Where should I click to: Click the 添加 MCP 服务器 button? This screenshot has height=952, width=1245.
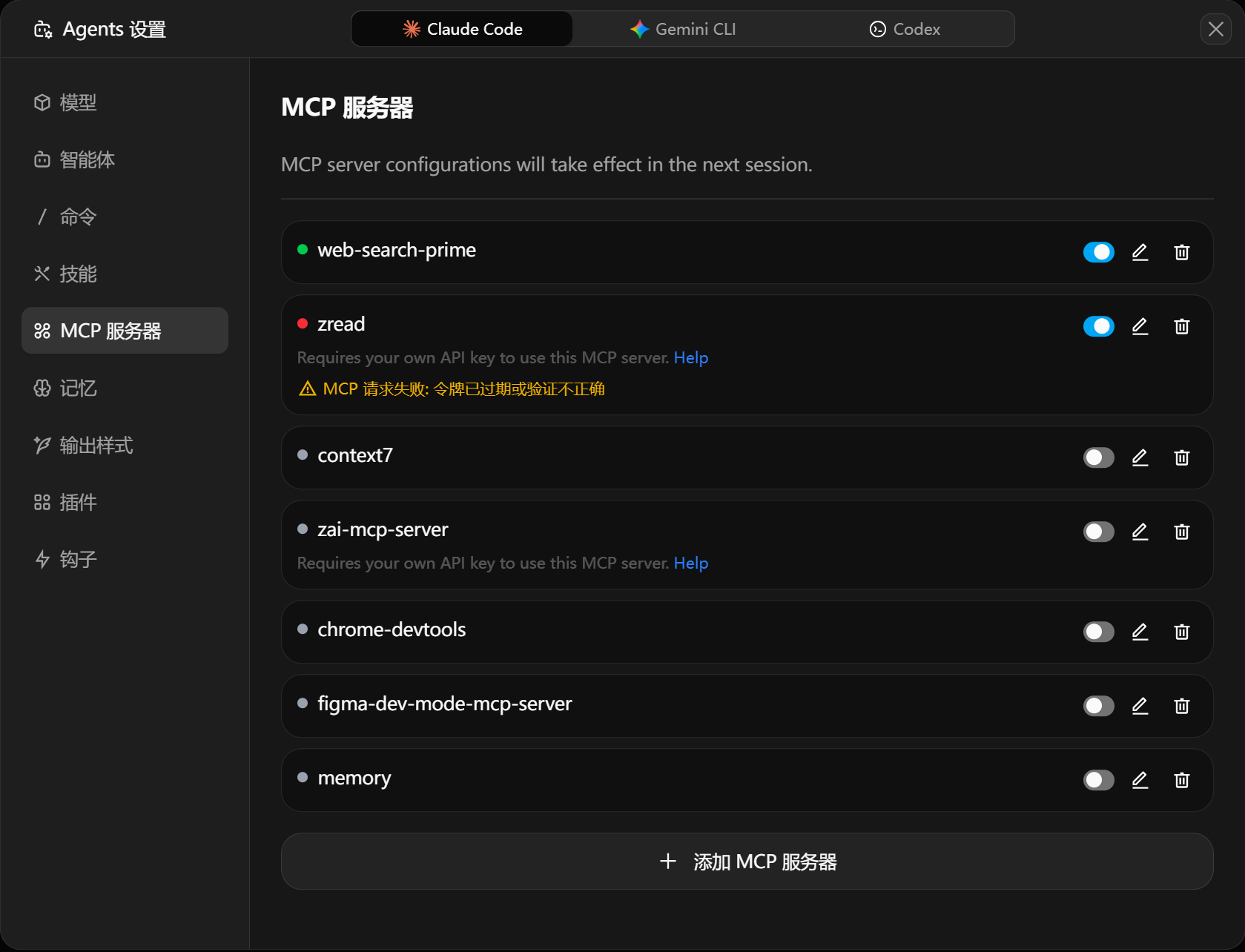click(747, 862)
